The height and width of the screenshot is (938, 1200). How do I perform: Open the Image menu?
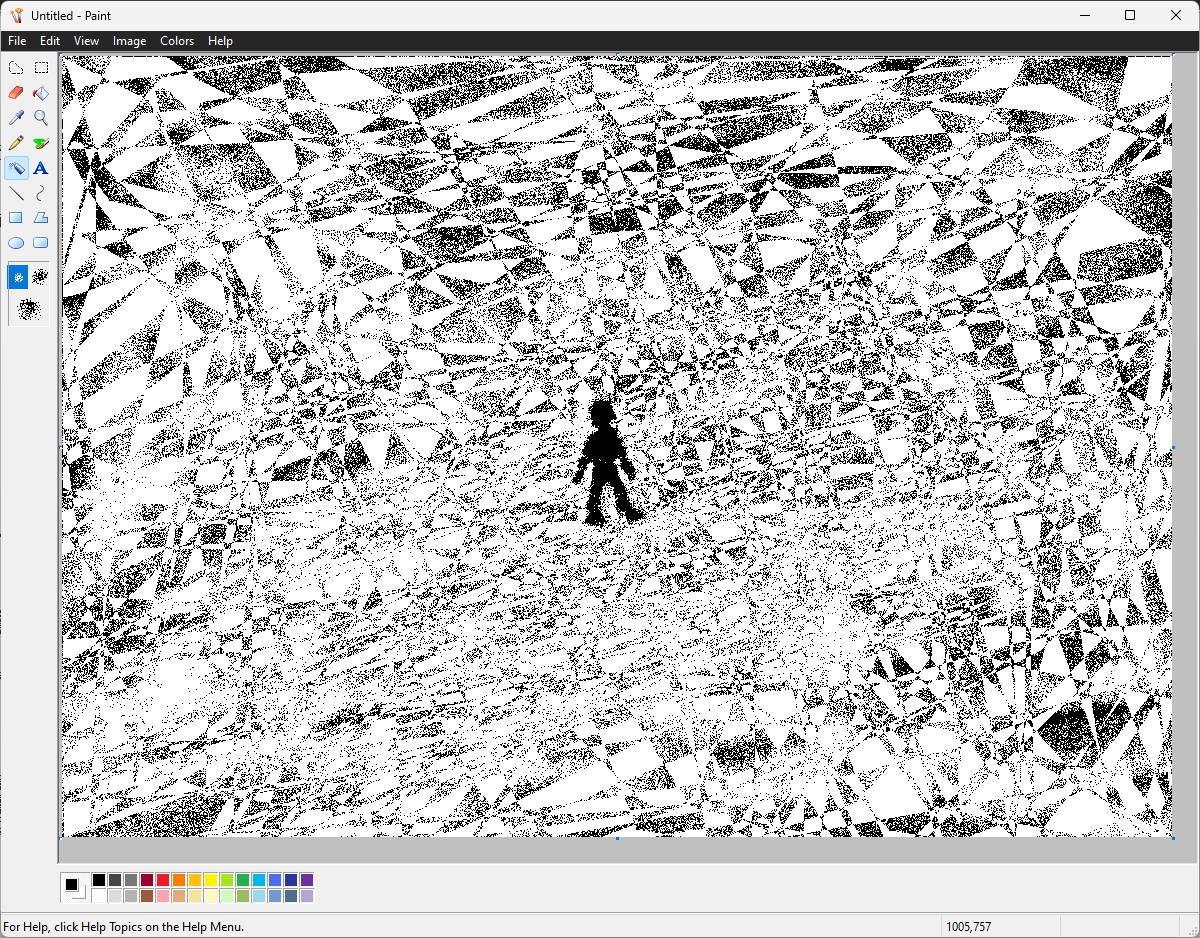pyautogui.click(x=129, y=41)
